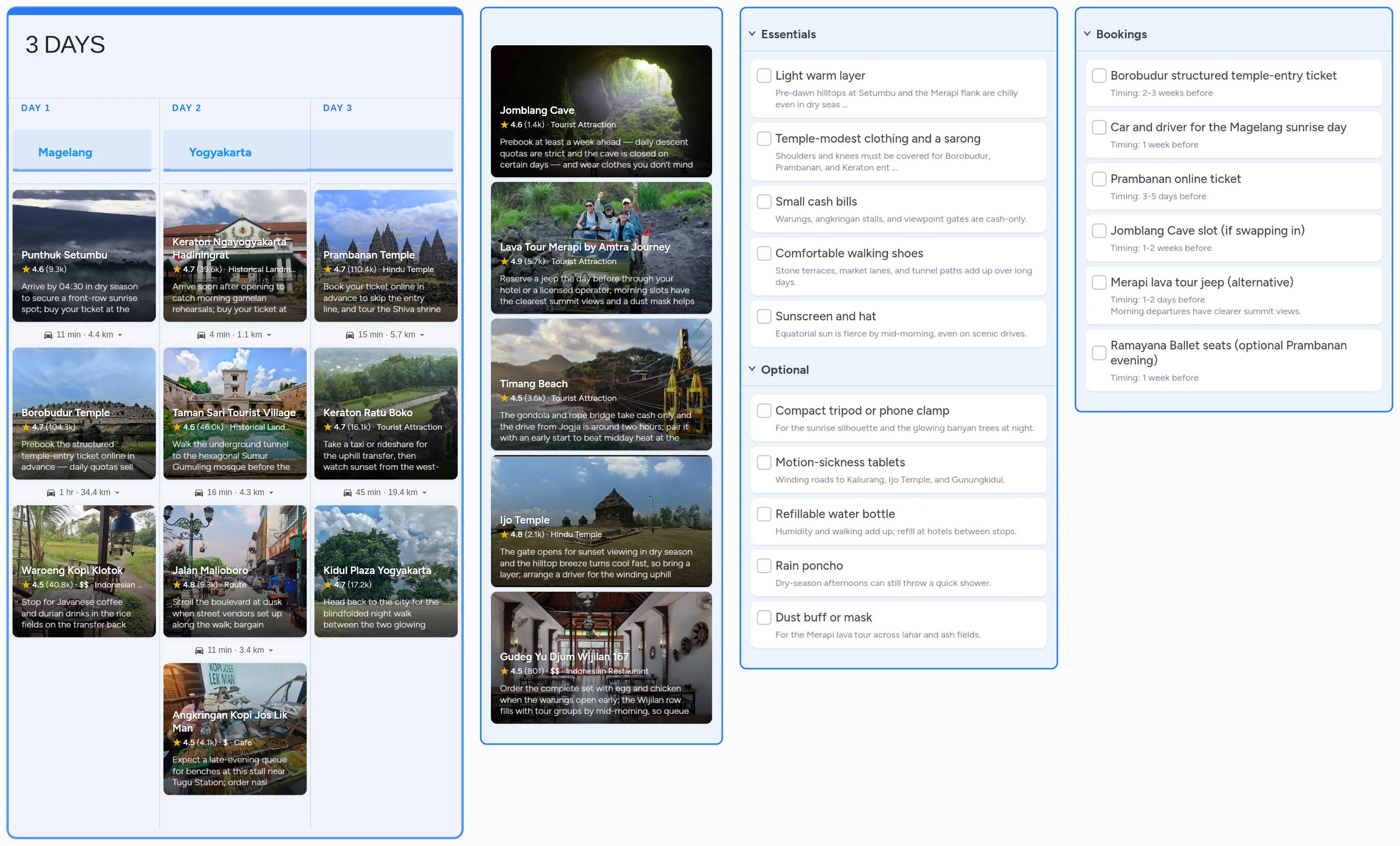Select the DAY 1 column header
Viewport: 1400px width, 846px height.
pos(36,108)
